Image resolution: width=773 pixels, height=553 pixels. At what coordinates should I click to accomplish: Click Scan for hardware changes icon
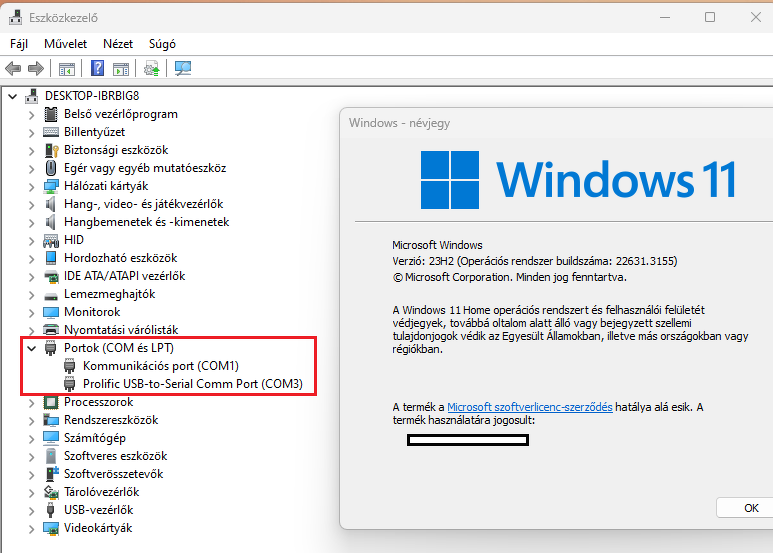click(183, 69)
